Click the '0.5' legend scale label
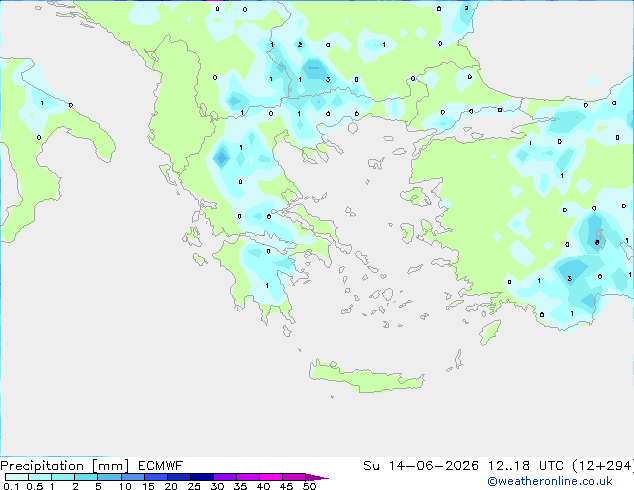 pos(35,486)
